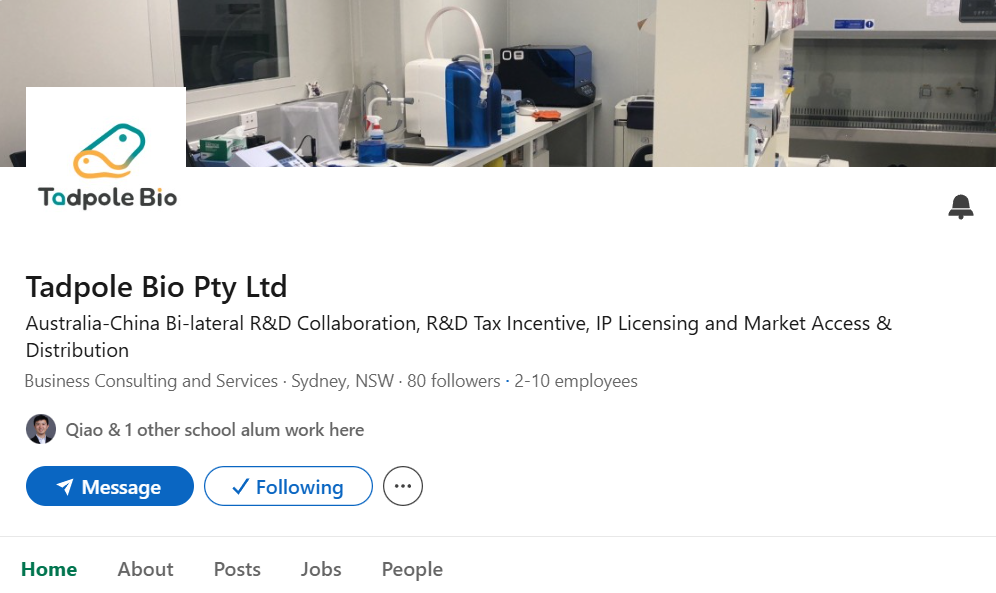View the People tab
Screen dimensions: 996x593
[412, 569]
